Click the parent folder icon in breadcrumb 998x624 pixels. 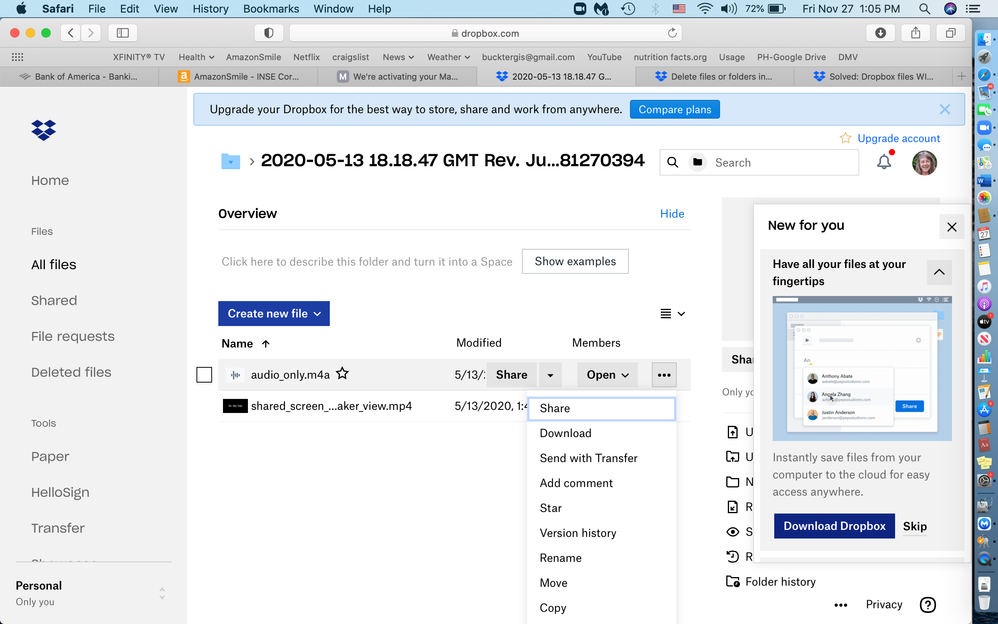230,161
